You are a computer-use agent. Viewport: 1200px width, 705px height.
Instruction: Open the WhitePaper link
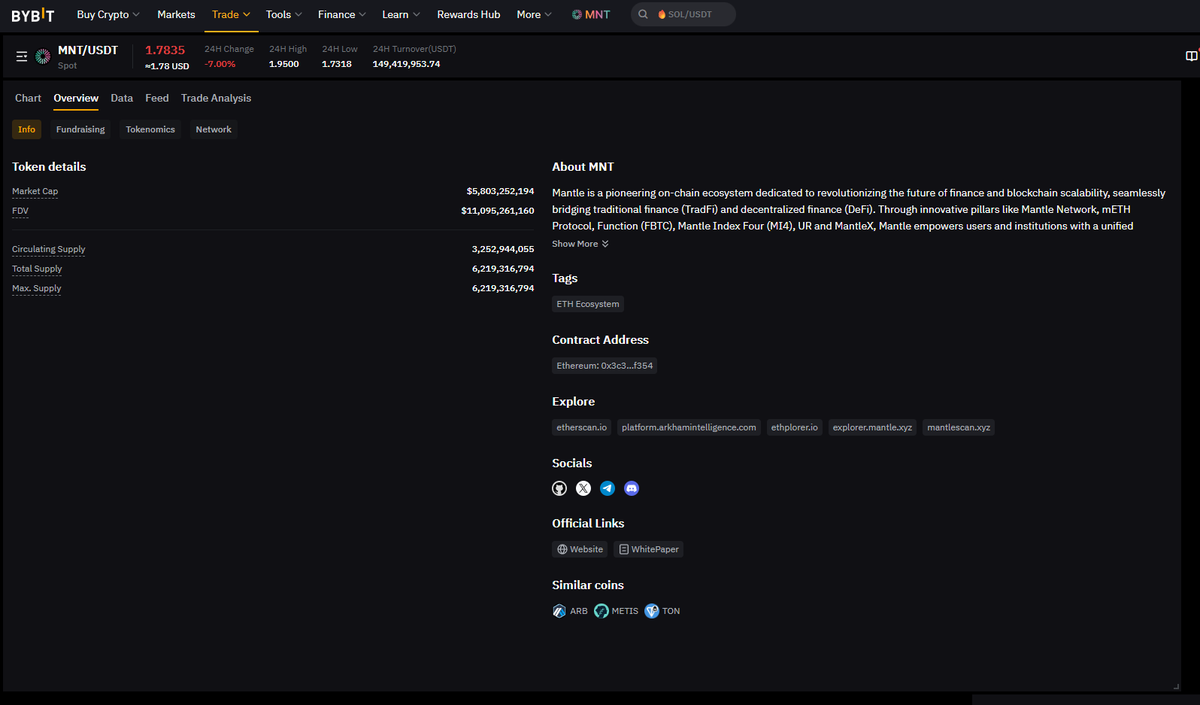click(x=648, y=549)
